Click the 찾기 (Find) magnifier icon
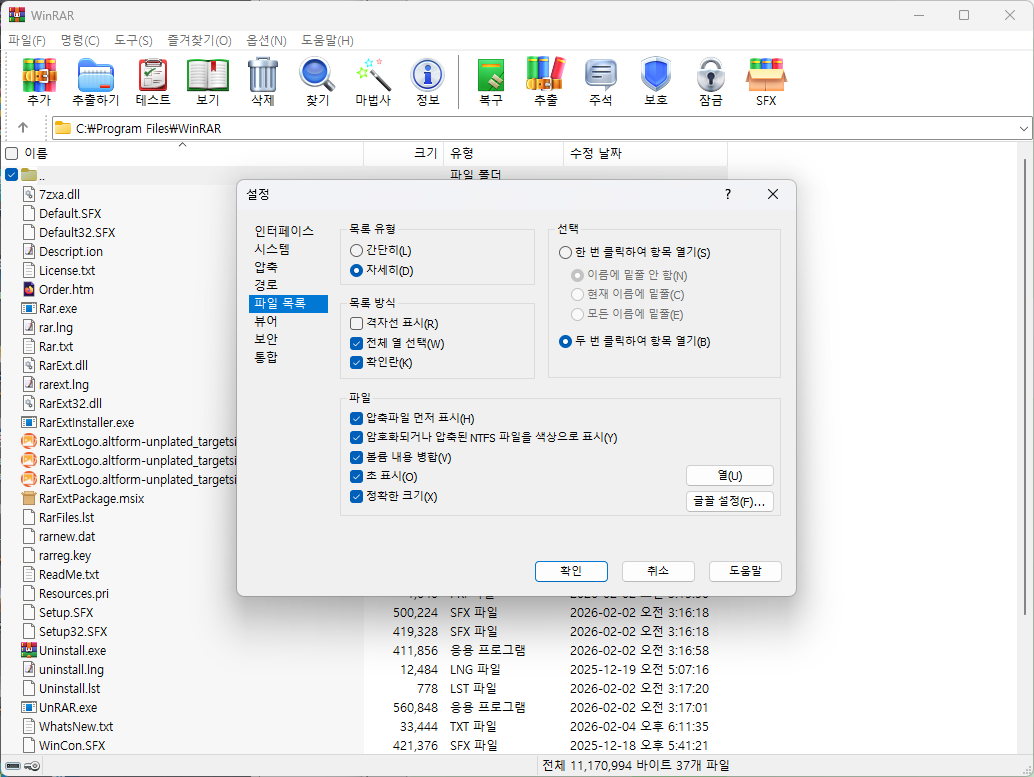This screenshot has height=777, width=1034. click(317, 75)
